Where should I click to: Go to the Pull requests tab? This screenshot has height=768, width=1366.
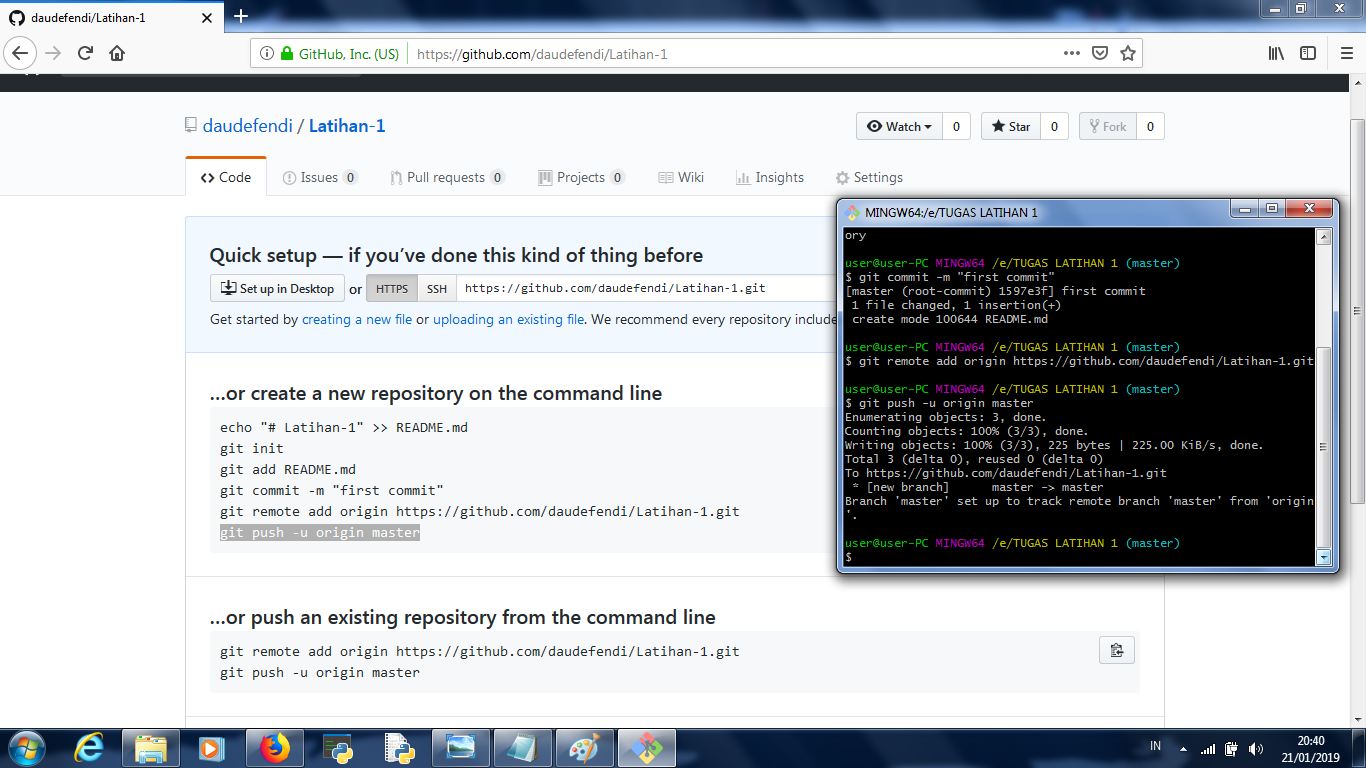click(x=447, y=177)
